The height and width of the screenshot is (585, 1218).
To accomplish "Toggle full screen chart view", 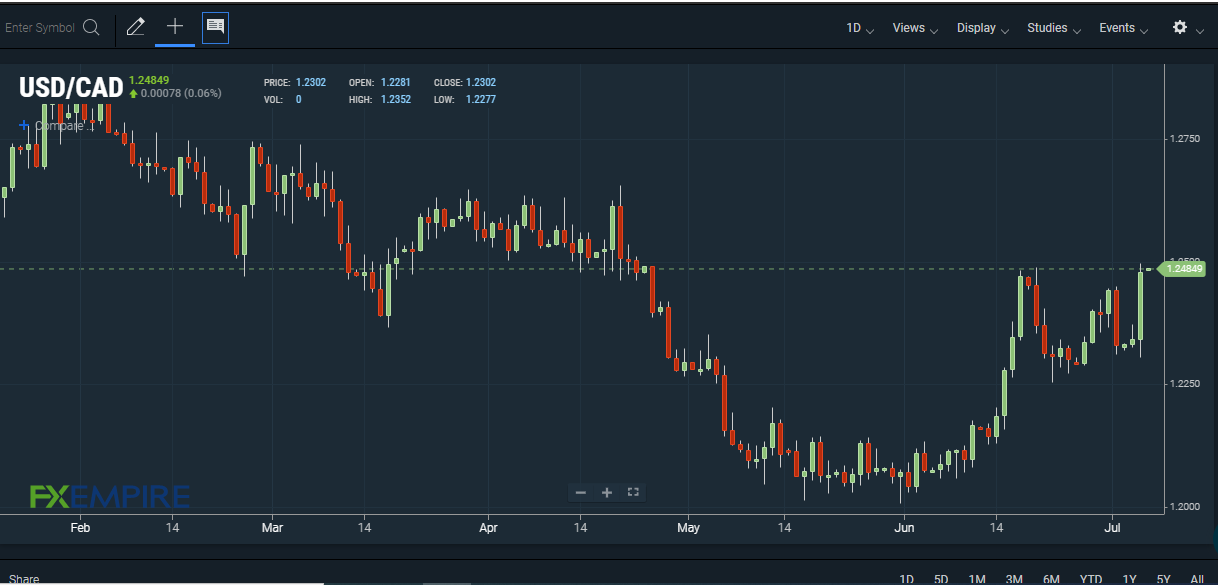I will [632, 492].
